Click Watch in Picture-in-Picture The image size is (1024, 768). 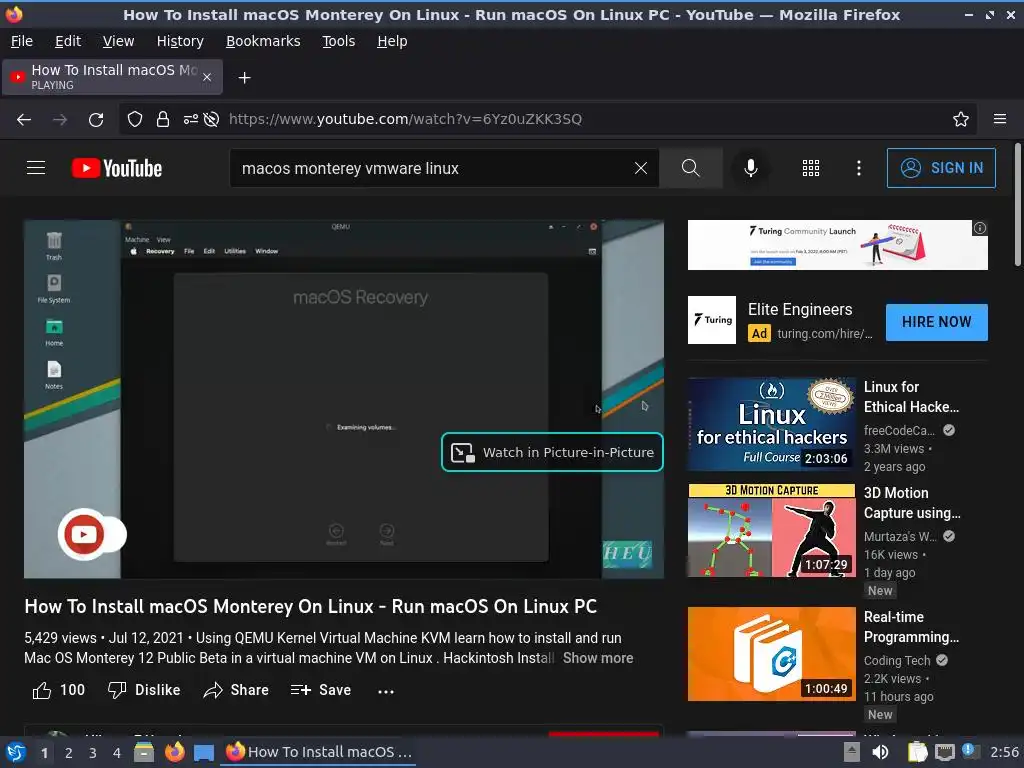point(552,452)
